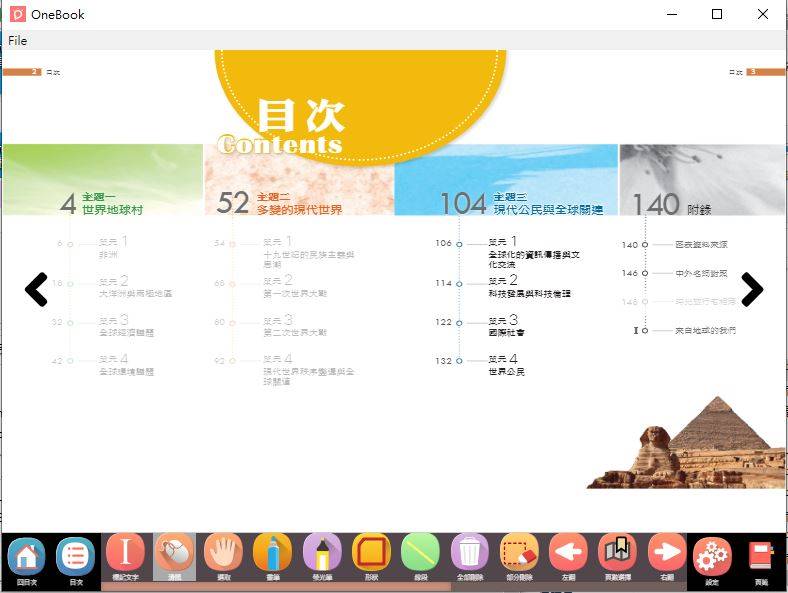Select the hand grab tool
This screenshot has height=593, width=788.
point(224,552)
